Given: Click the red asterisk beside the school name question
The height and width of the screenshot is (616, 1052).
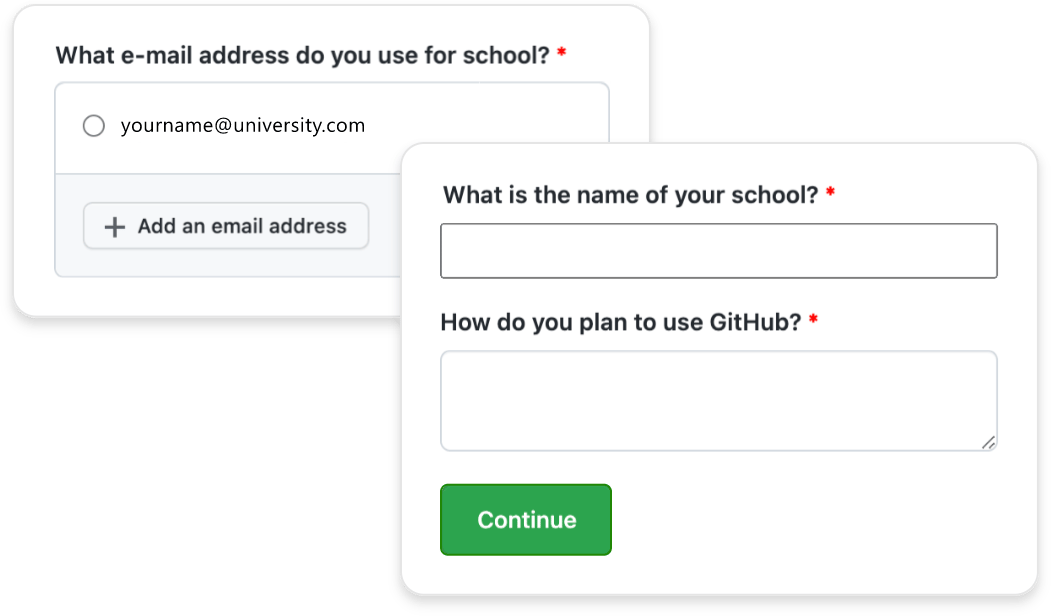Looking at the screenshot, I should tap(830, 192).
